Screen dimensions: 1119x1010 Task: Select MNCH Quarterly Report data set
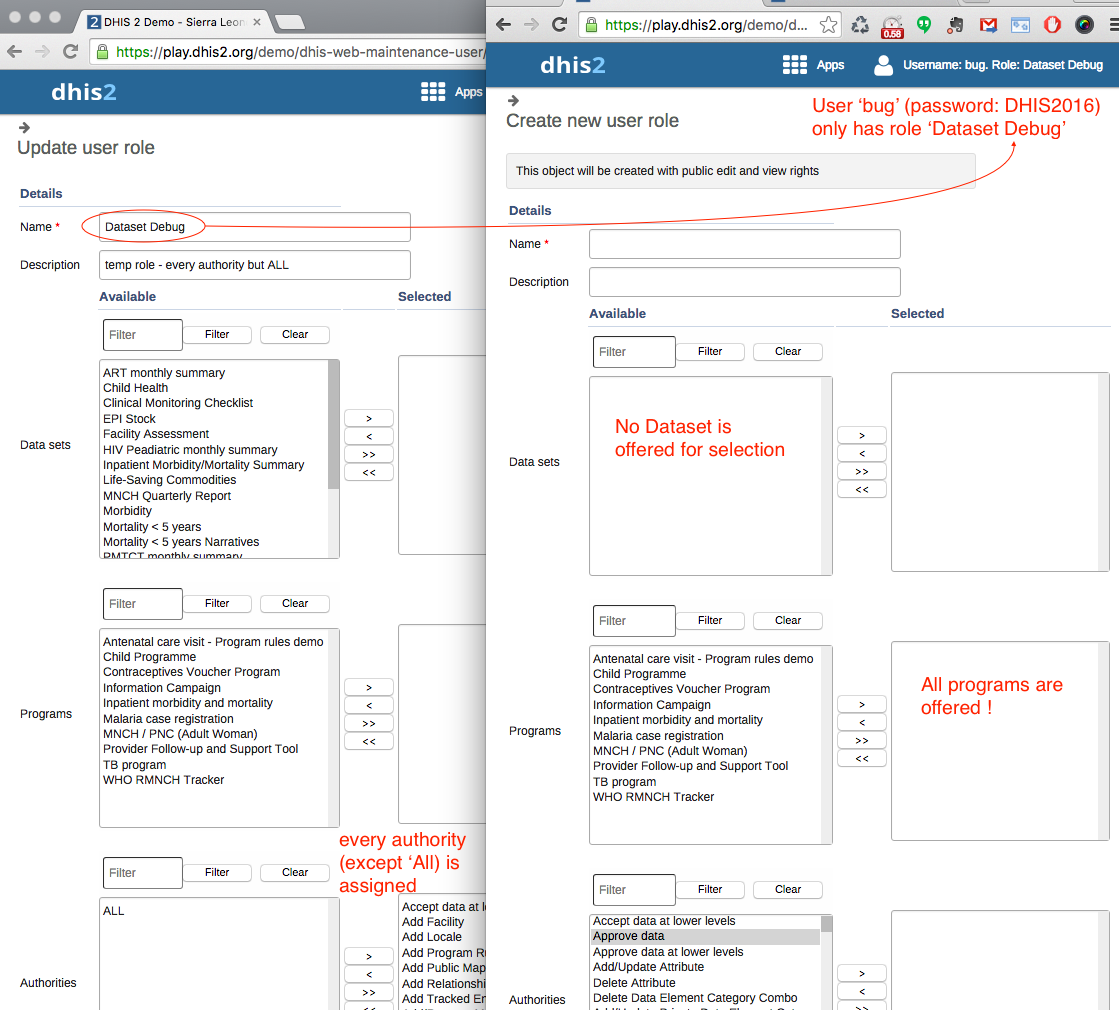pyautogui.click(x=167, y=496)
